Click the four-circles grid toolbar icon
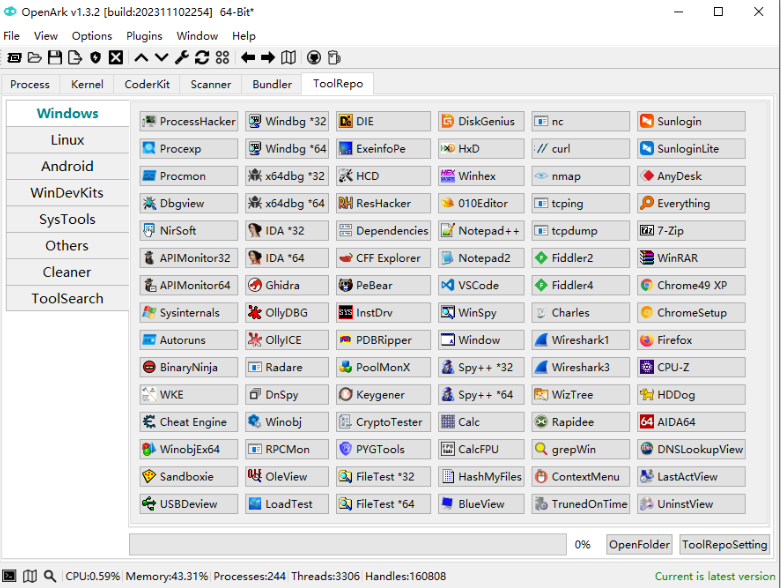This screenshot has height=588, width=781. click(x=222, y=58)
